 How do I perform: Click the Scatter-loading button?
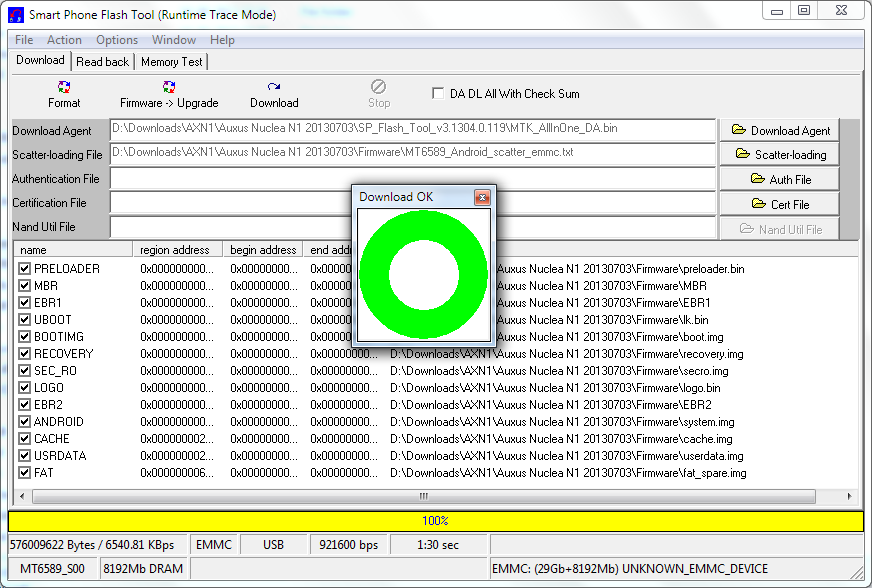pos(780,154)
